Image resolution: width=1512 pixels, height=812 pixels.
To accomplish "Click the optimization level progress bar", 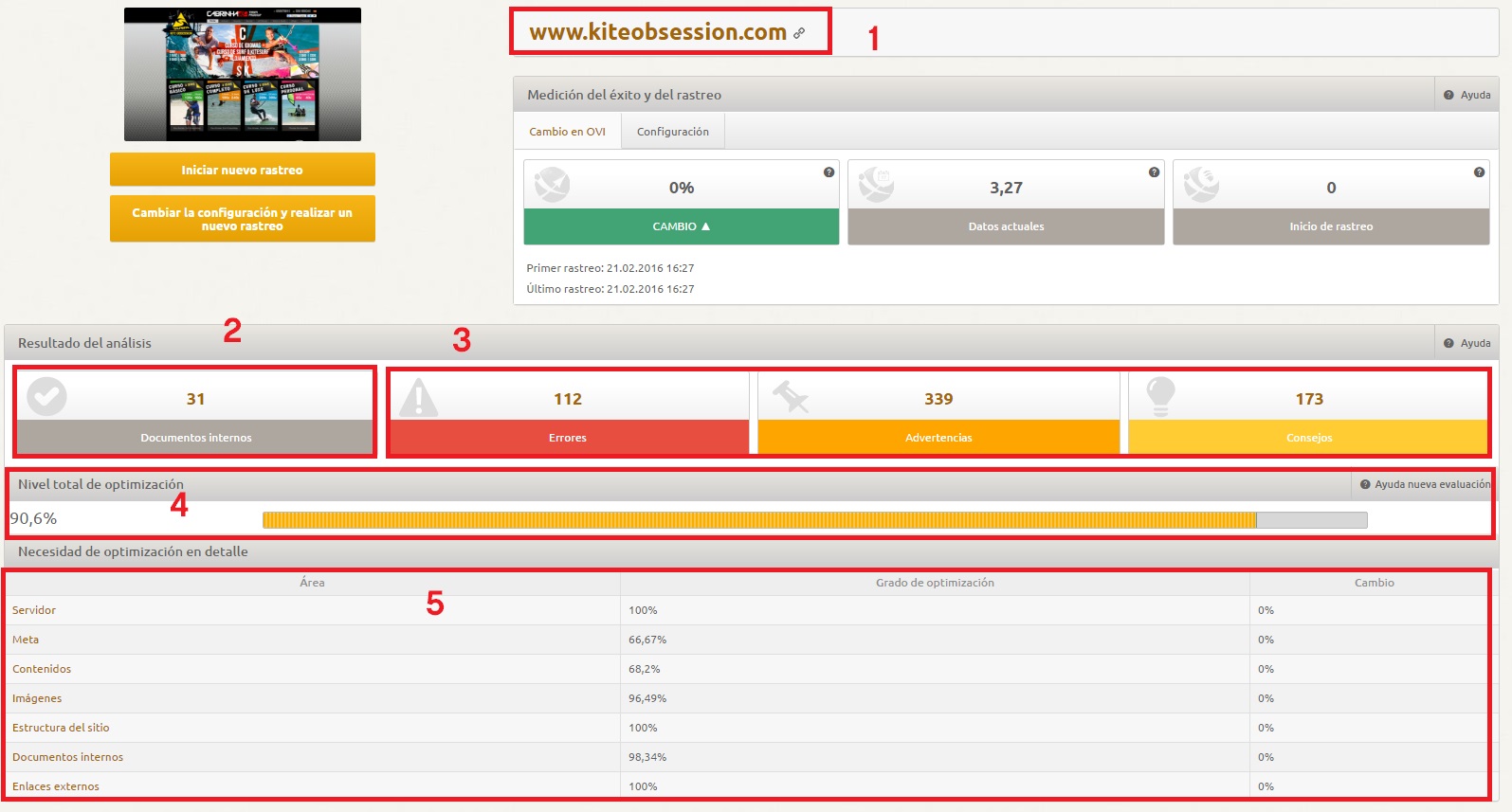I will click(814, 519).
